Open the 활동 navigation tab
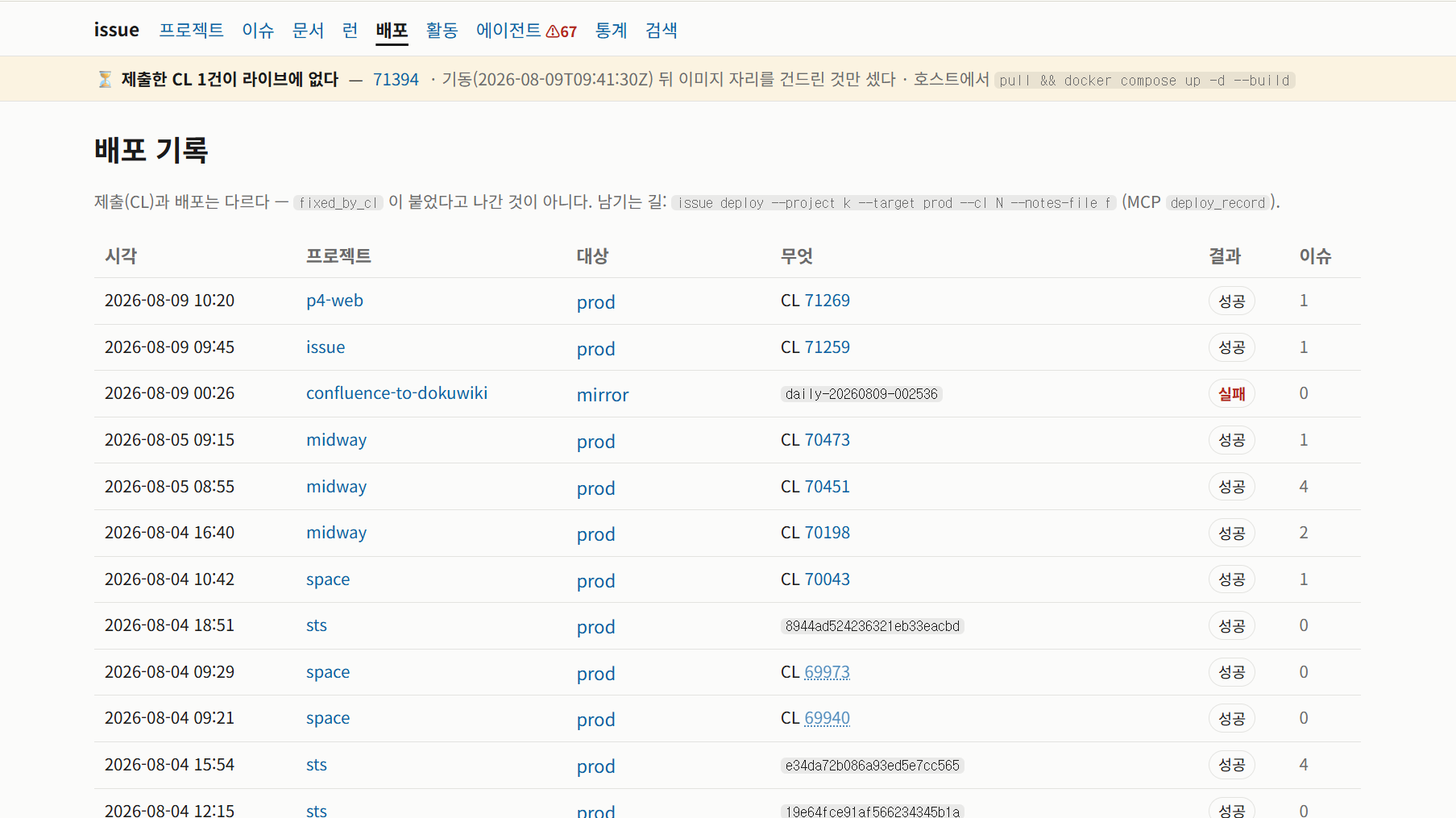The image size is (1456, 818). click(442, 30)
